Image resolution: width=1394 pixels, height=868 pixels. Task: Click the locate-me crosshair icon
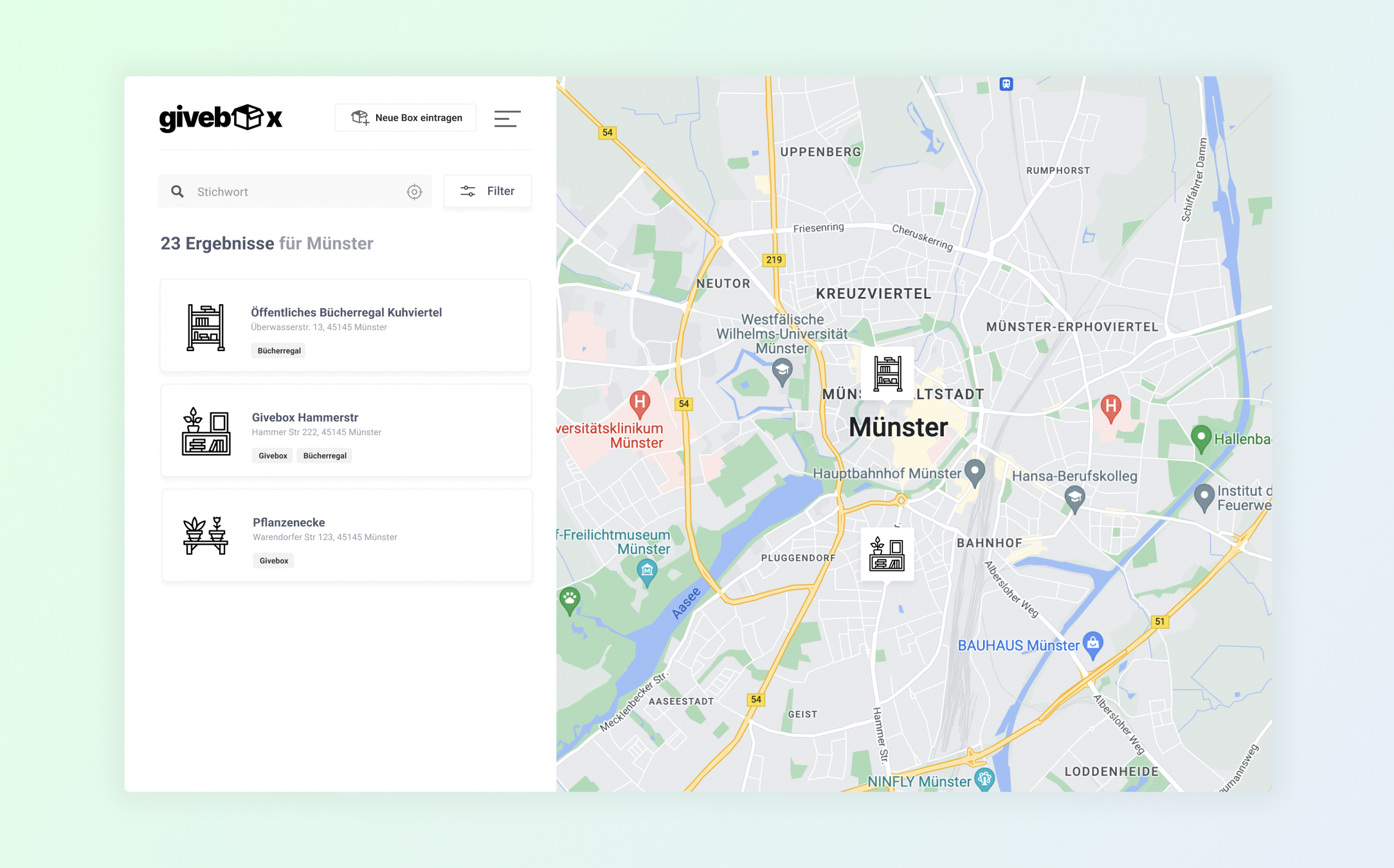click(414, 192)
